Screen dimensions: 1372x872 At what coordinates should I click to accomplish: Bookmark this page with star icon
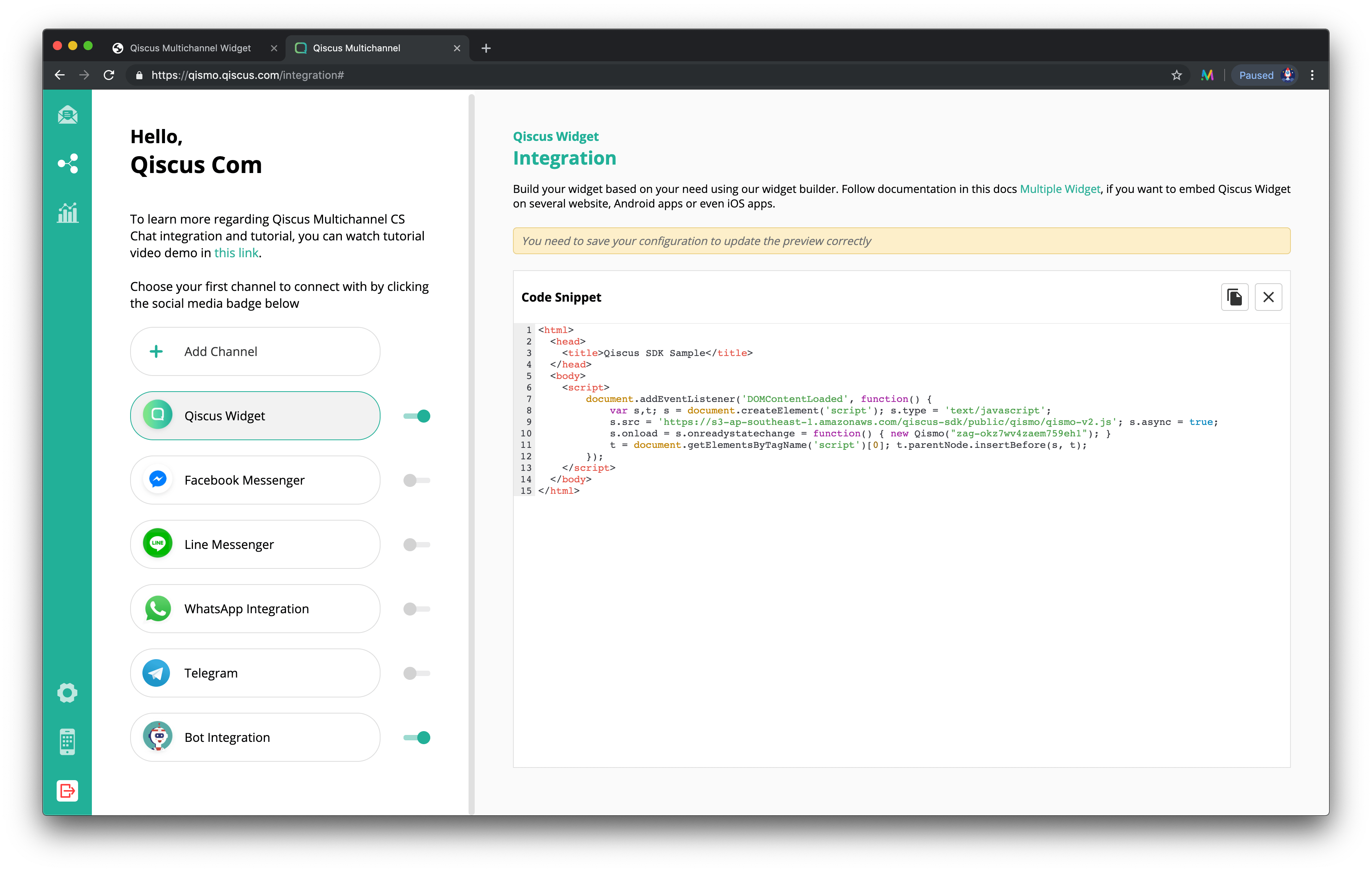[1176, 75]
